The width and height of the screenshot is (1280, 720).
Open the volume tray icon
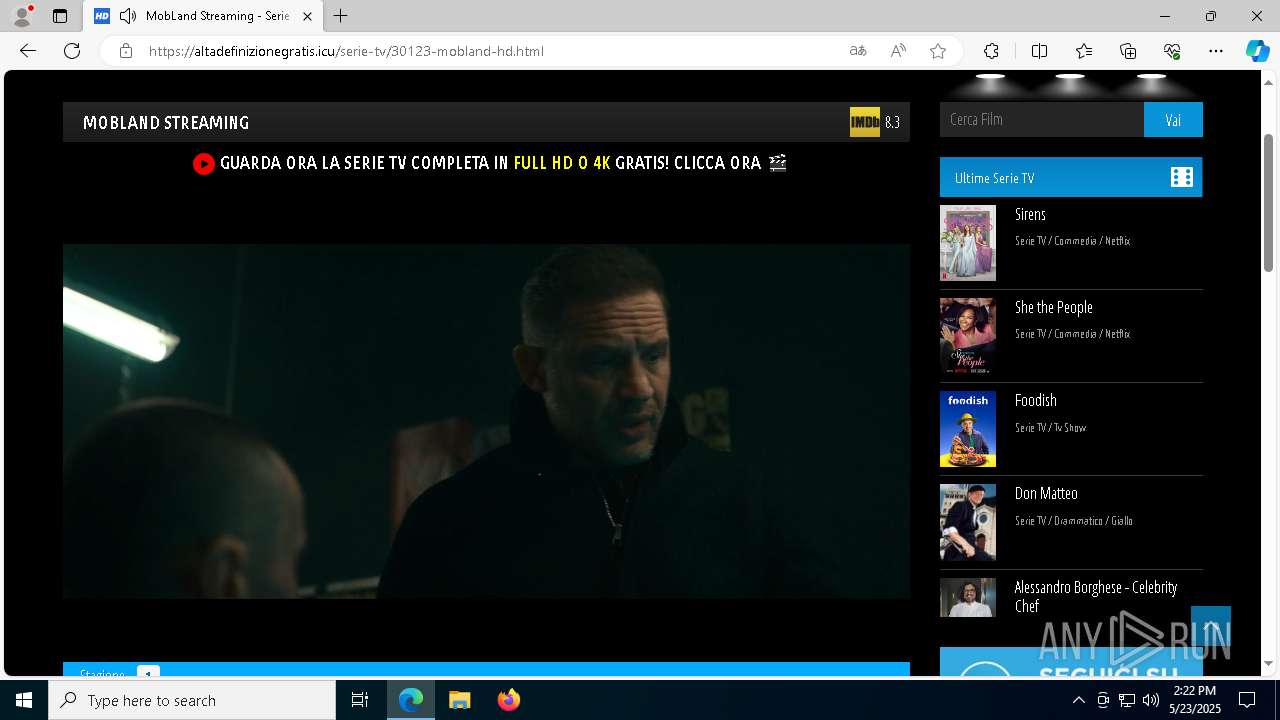point(1150,700)
